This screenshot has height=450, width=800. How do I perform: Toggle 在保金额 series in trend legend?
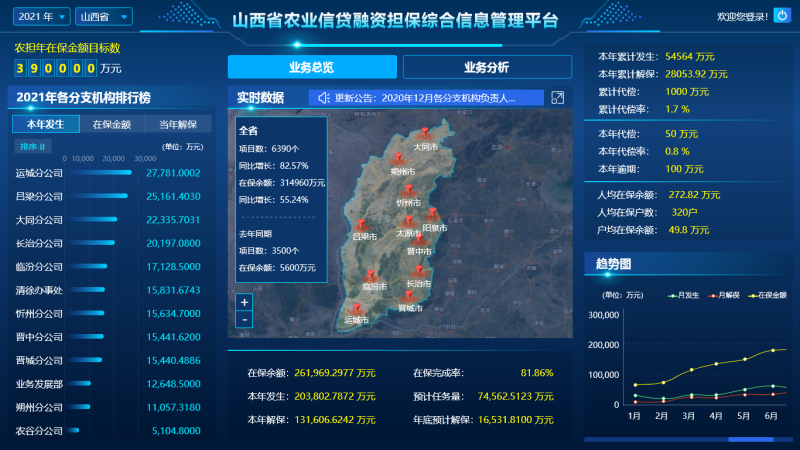coord(767,295)
